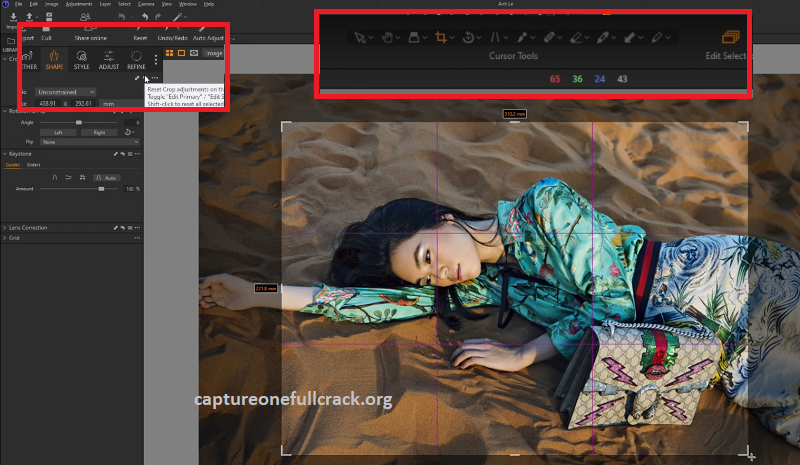
Task: Open the Help menu
Action: click(x=209, y=4)
